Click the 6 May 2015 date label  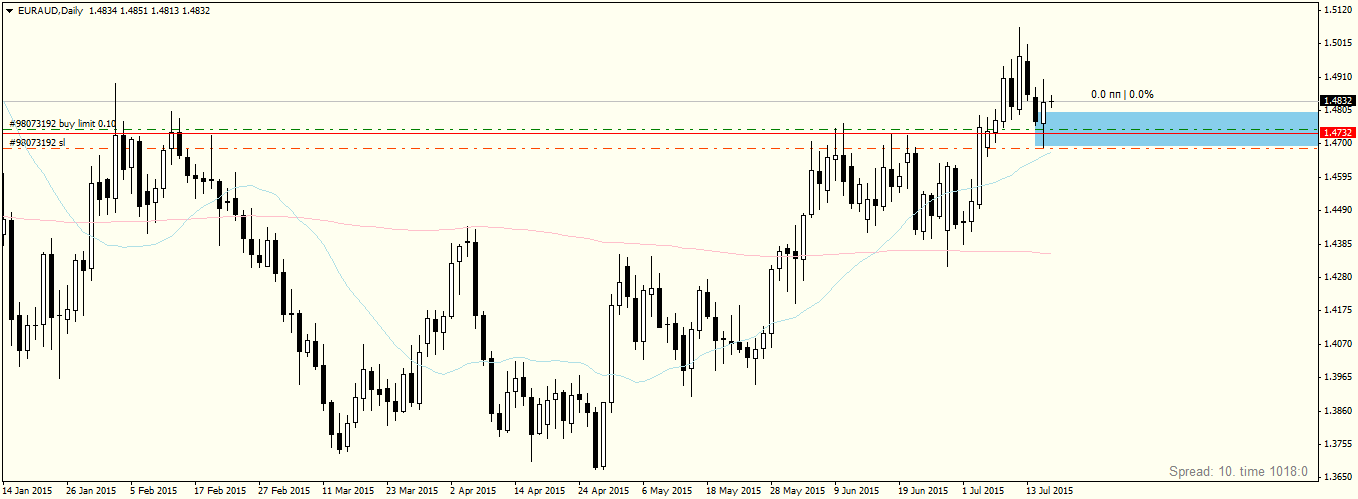tap(666, 491)
